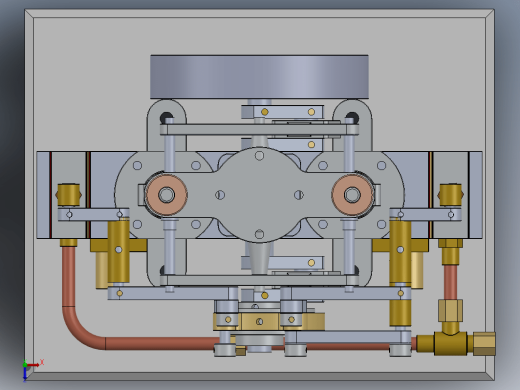Select the short vertical copper pipe on right
This screenshot has height=390, width=520.
450,282
